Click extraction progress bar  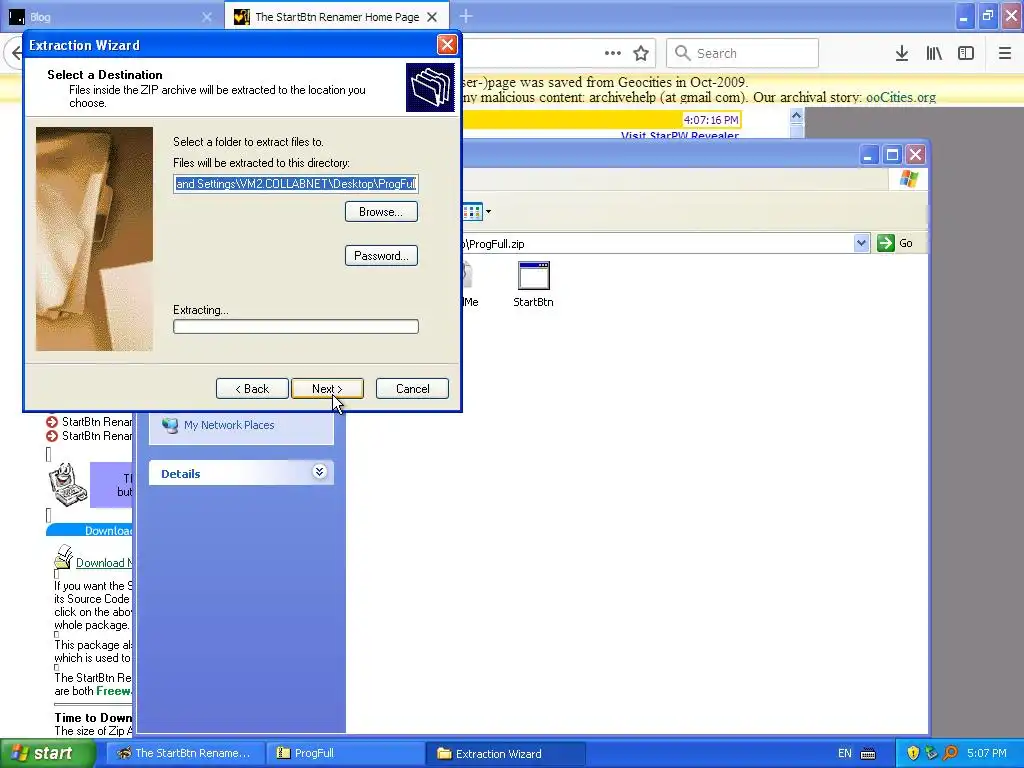pyautogui.click(x=296, y=327)
